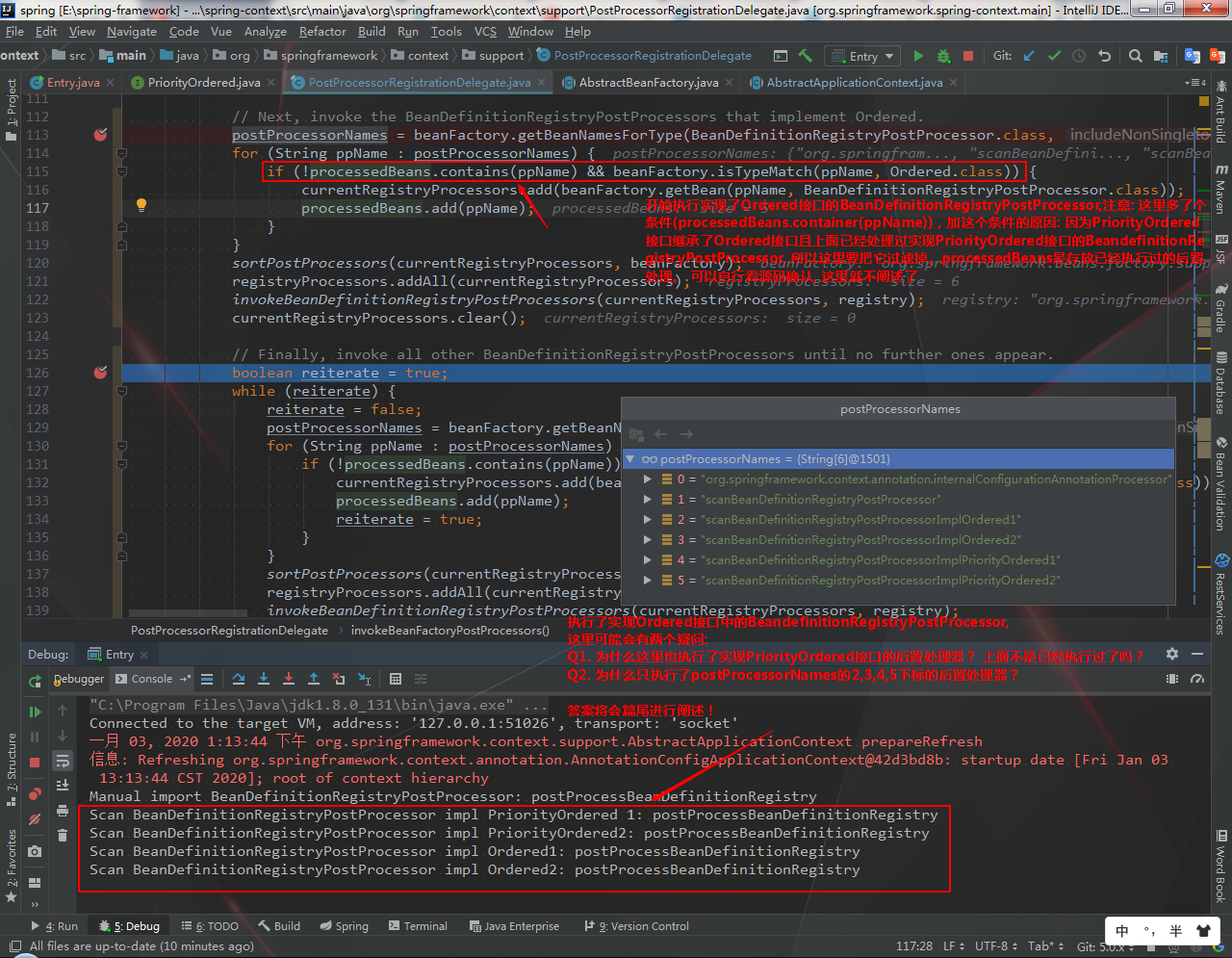Open the Analyze menu
The width and height of the screenshot is (1232, 958).
(x=266, y=32)
